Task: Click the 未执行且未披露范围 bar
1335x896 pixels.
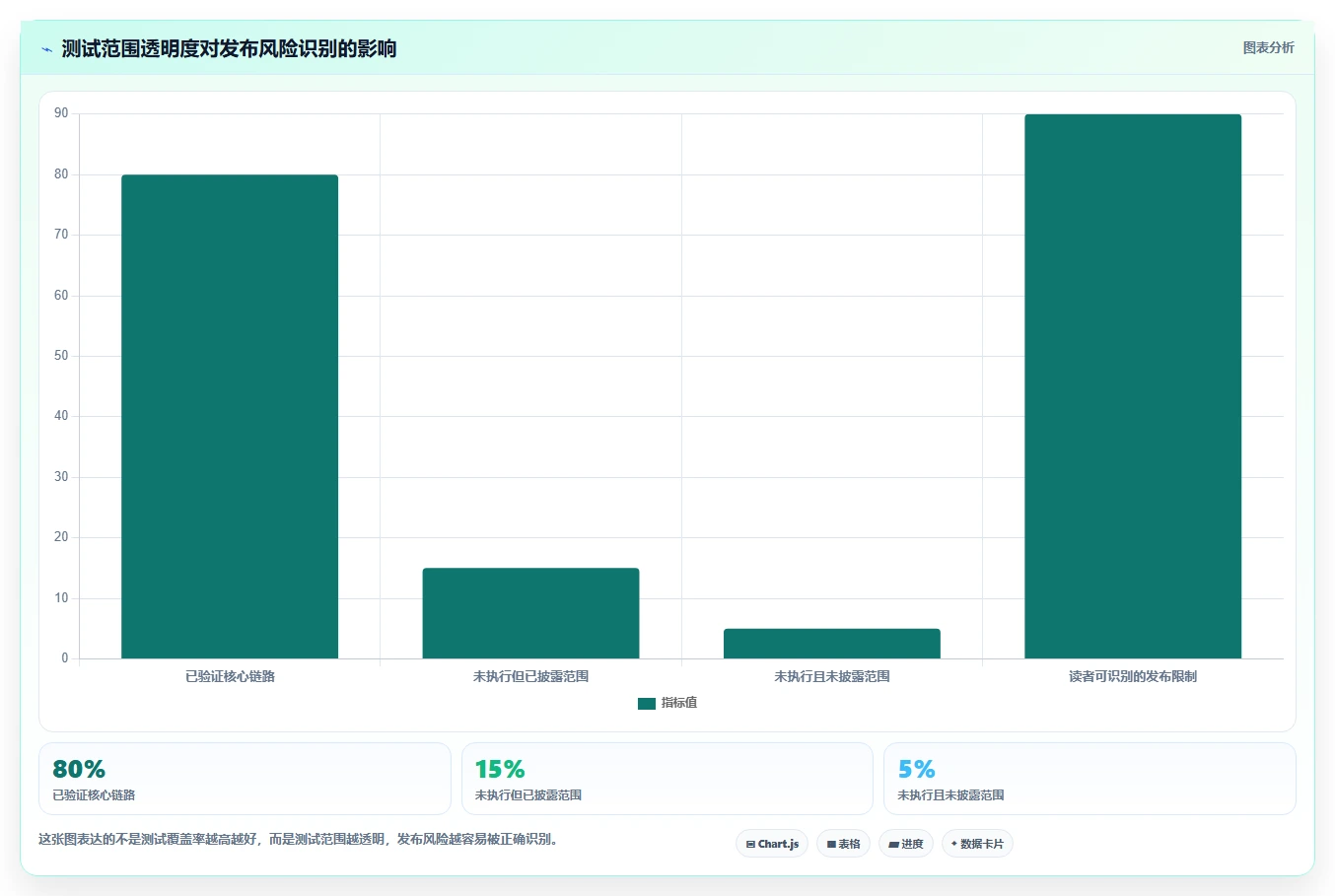Action: (x=832, y=644)
